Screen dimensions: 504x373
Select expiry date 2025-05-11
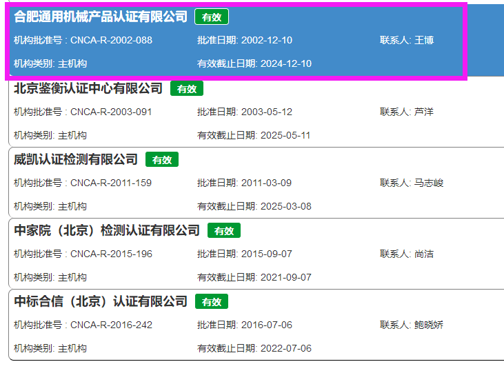(x=285, y=135)
